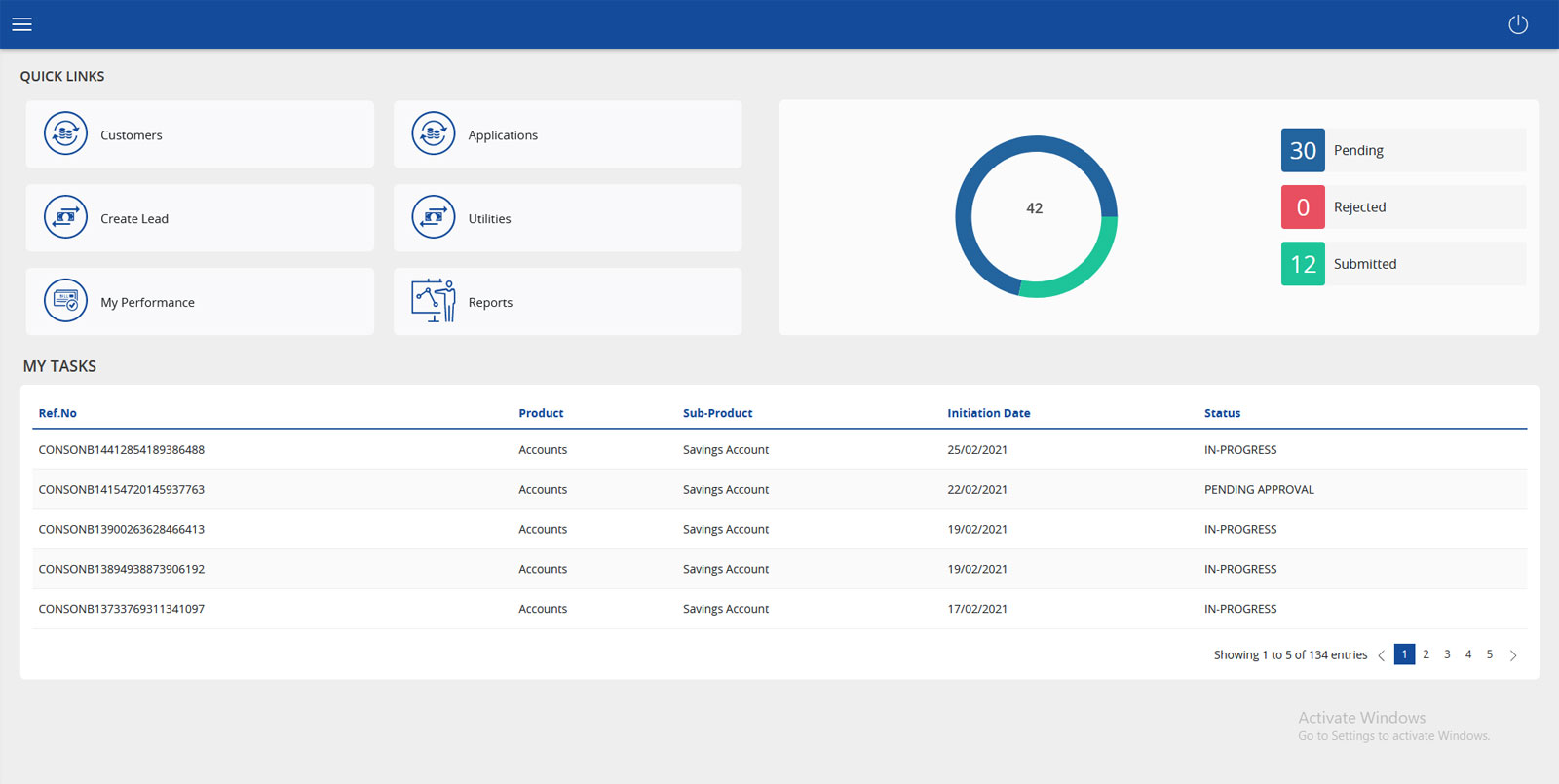1559x784 pixels.
Task: Click the MY TASKS heading
Action: coord(59,366)
